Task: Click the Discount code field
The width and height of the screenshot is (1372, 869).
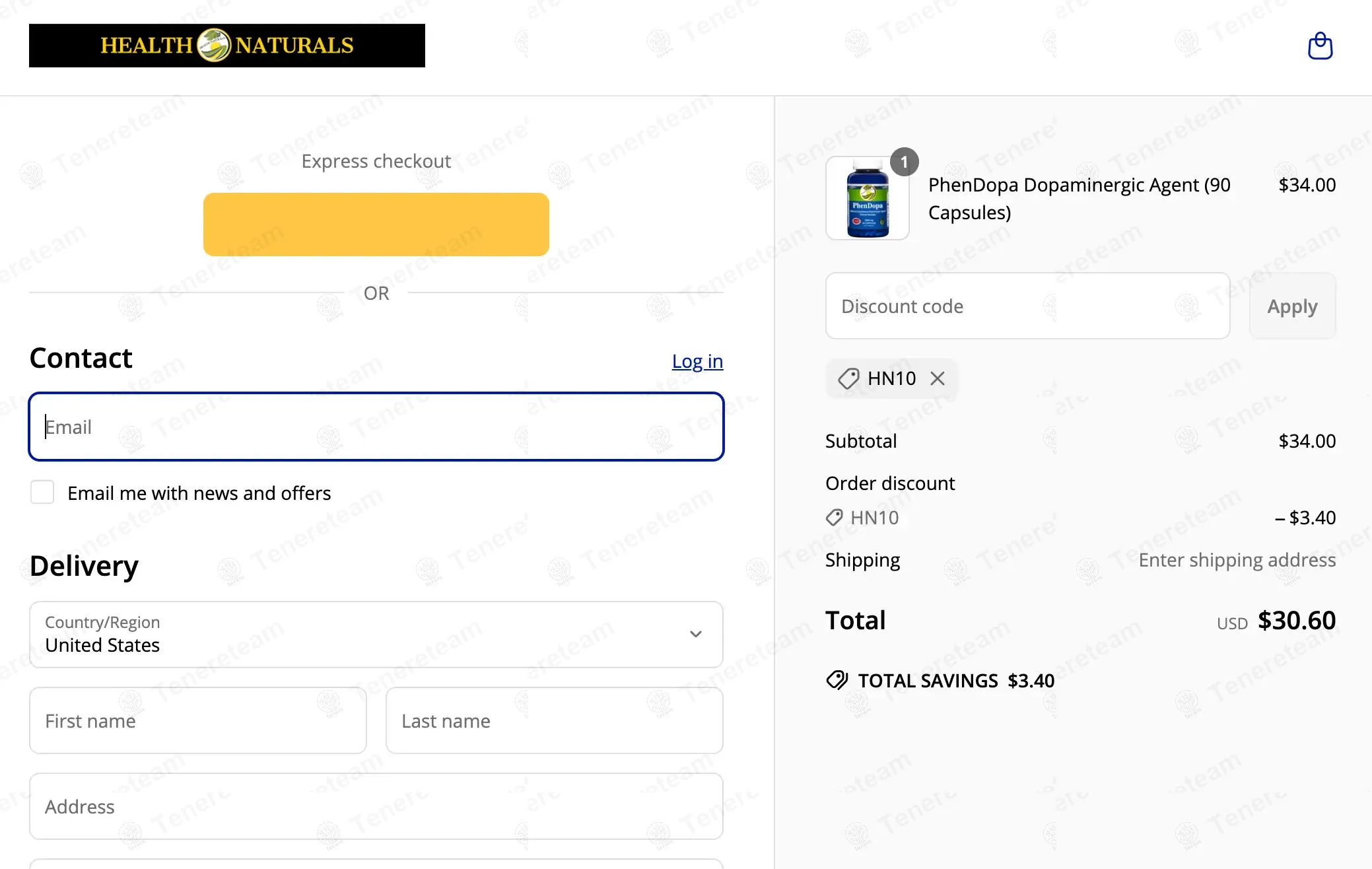Action: (1027, 306)
